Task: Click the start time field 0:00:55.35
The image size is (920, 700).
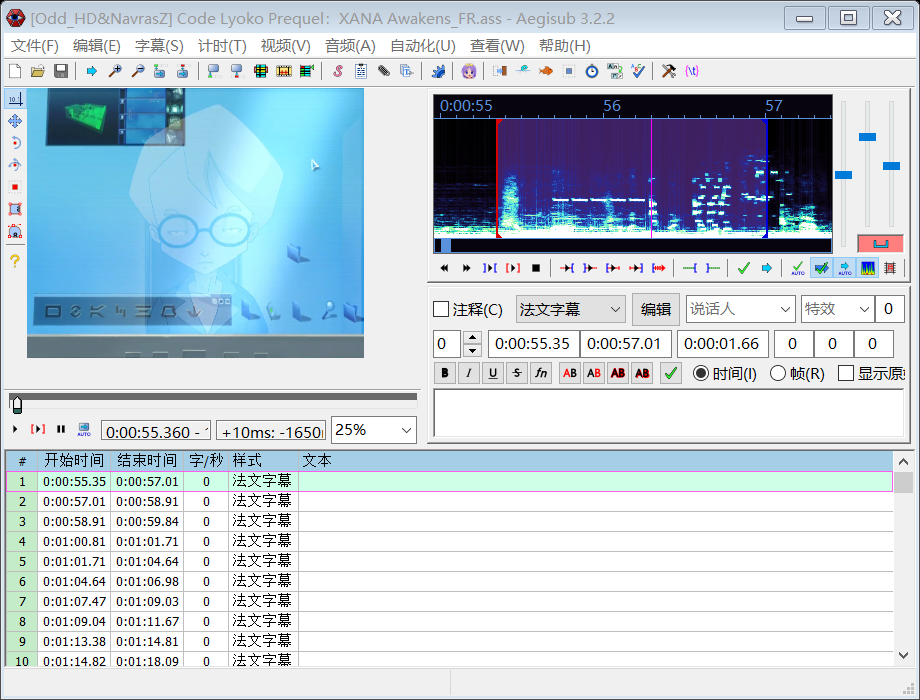Action: click(533, 344)
